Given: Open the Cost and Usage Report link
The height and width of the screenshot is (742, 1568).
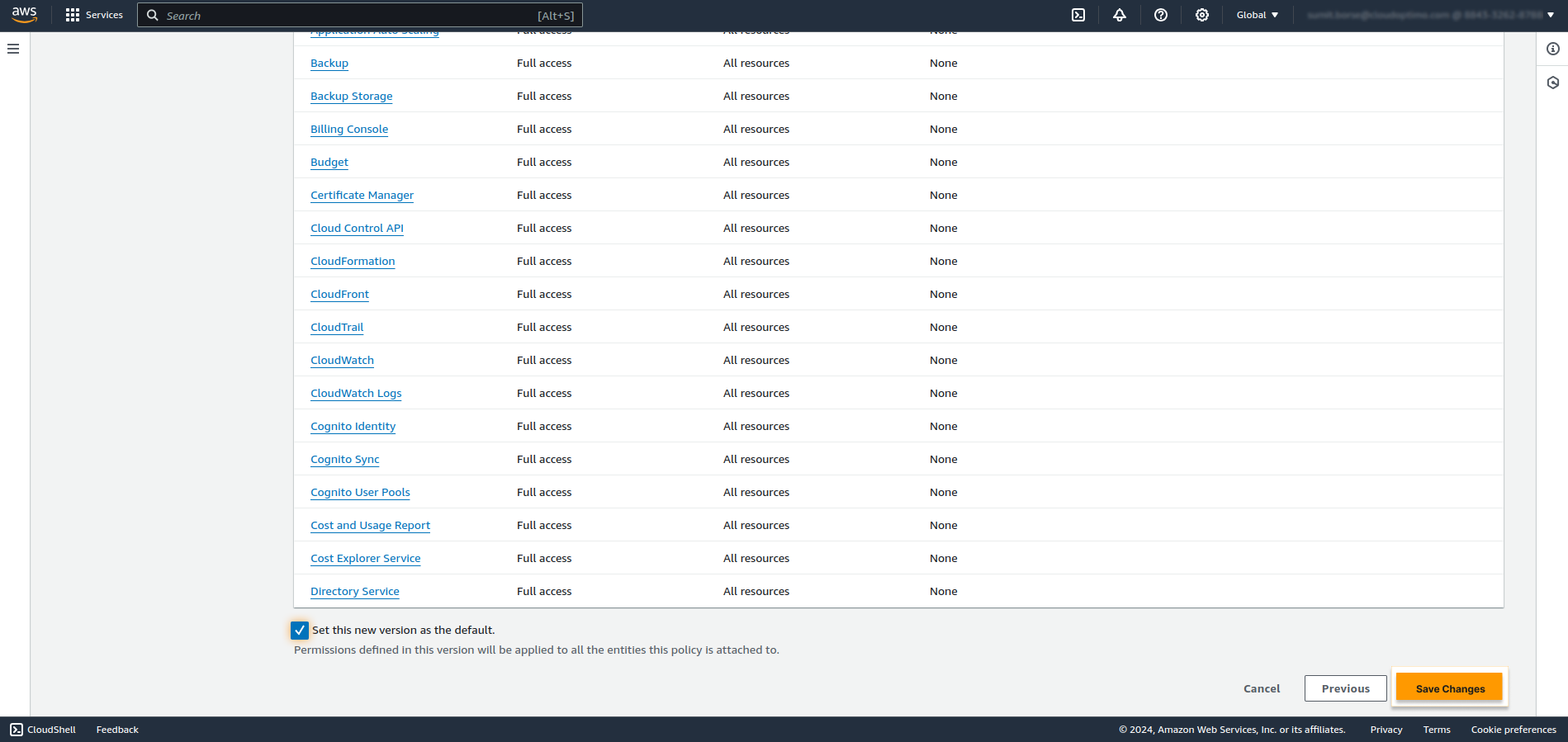Looking at the screenshot, I should 370,525.
